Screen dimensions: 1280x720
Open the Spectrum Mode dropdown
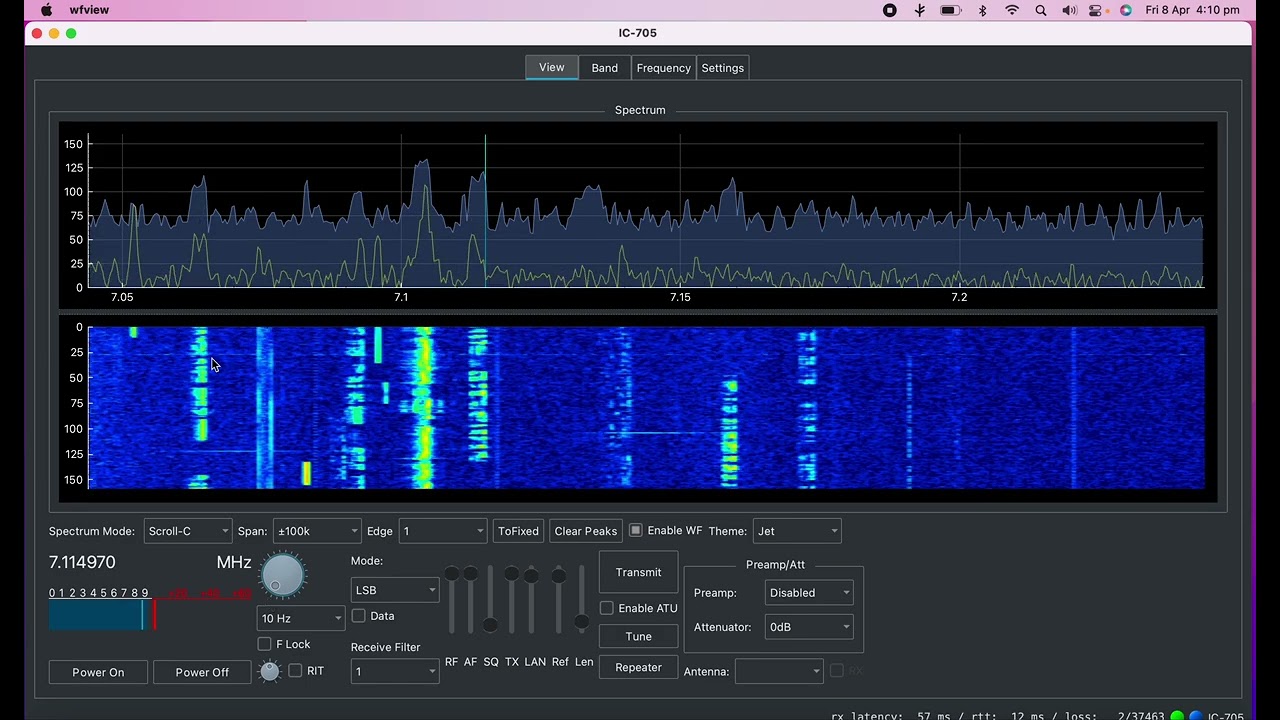tap(188, 531)
